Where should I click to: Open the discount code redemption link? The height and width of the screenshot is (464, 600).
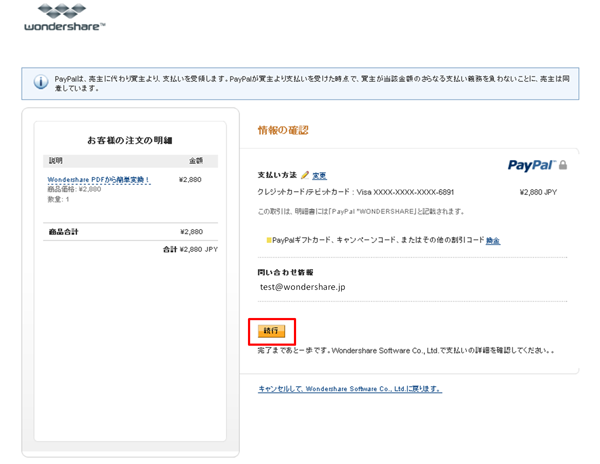click(493, 241)
